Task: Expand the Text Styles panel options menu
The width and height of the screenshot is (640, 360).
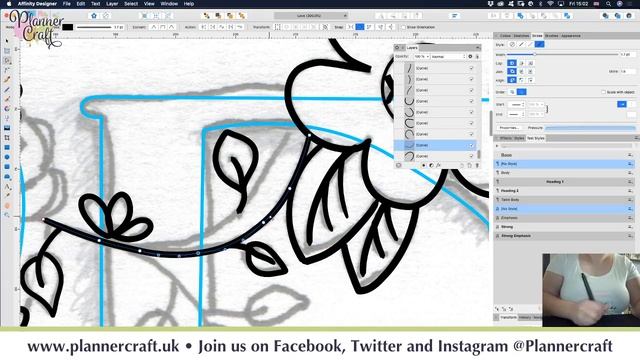Action: (x=636, y=138)
